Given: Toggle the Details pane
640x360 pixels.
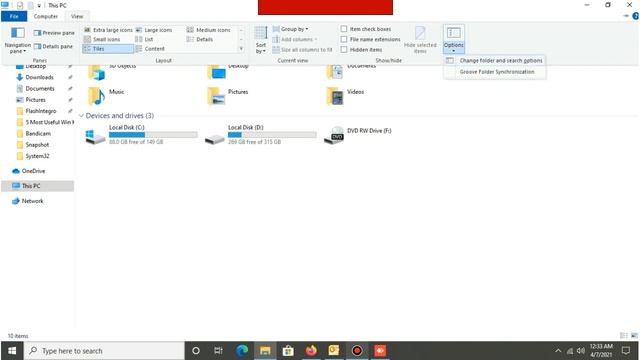Looking at the screenshot, I should (53, 47).
